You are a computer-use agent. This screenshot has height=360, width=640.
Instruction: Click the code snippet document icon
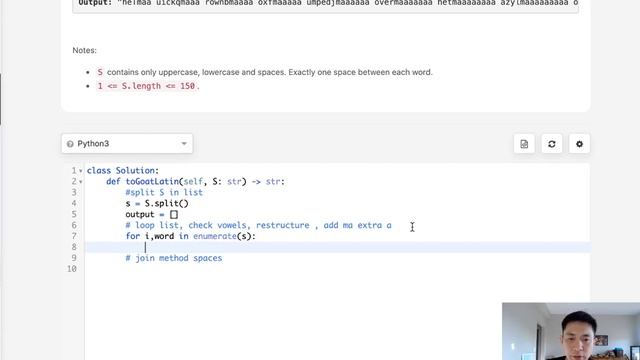click(x=524, y=144)
